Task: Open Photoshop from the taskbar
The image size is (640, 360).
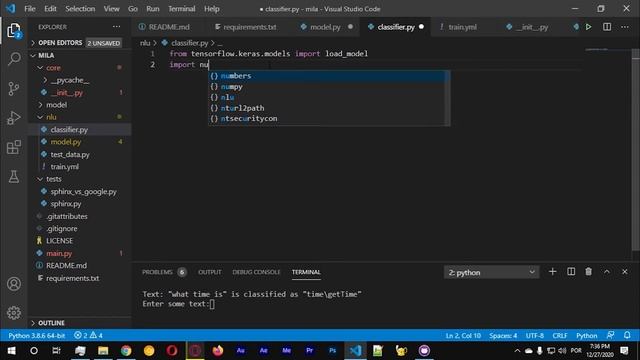Action: (x=332, y=351)
